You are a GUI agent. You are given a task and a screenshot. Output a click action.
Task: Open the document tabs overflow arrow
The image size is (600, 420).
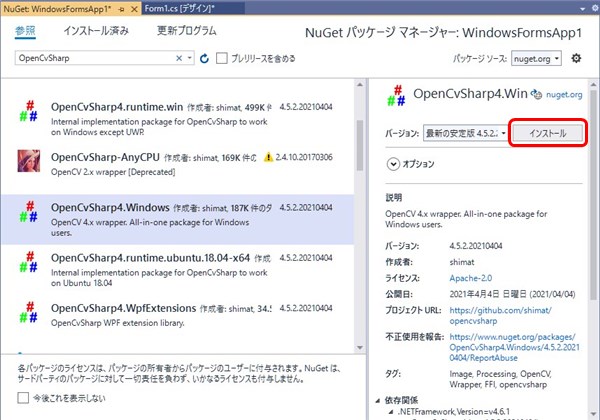(x=582, y=9)
